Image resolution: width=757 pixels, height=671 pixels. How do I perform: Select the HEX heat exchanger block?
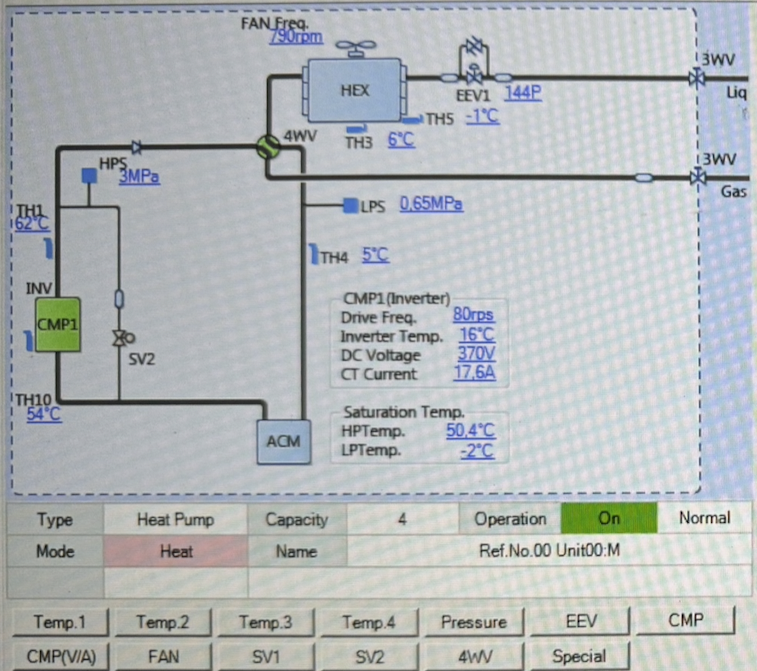(x=354, y=90)
